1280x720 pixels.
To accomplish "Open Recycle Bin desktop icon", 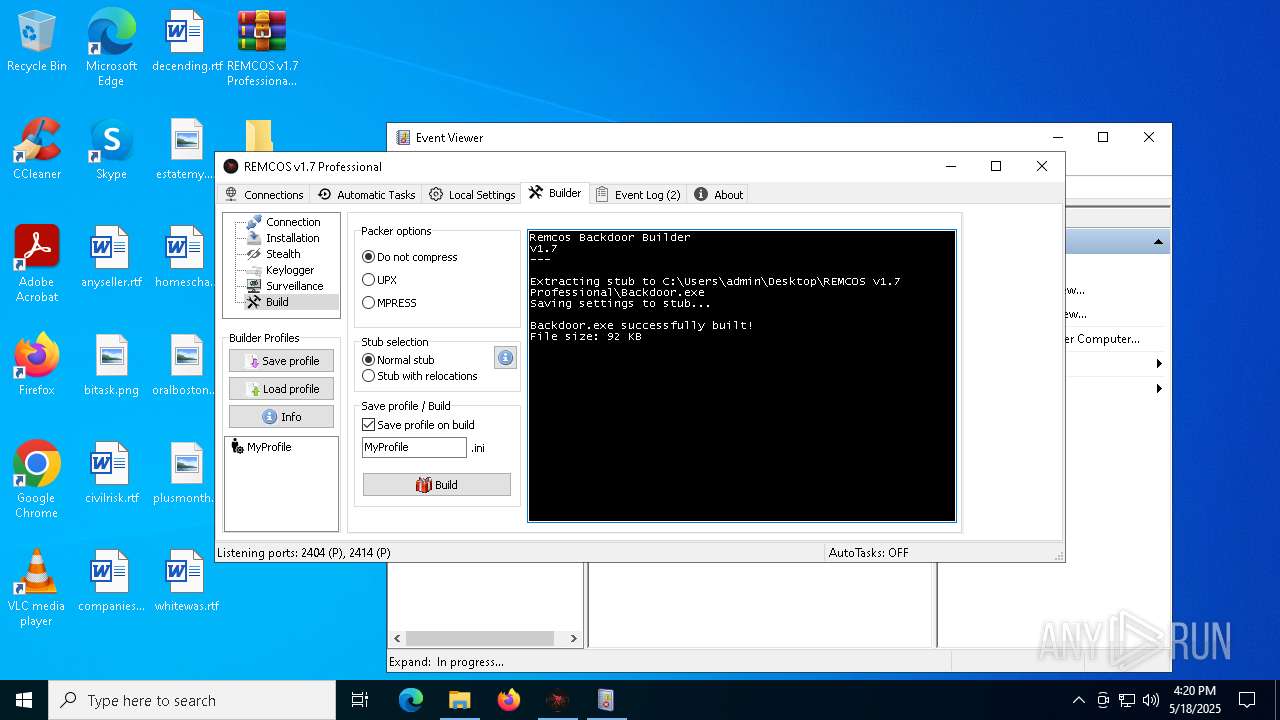I will click(37, 42).
